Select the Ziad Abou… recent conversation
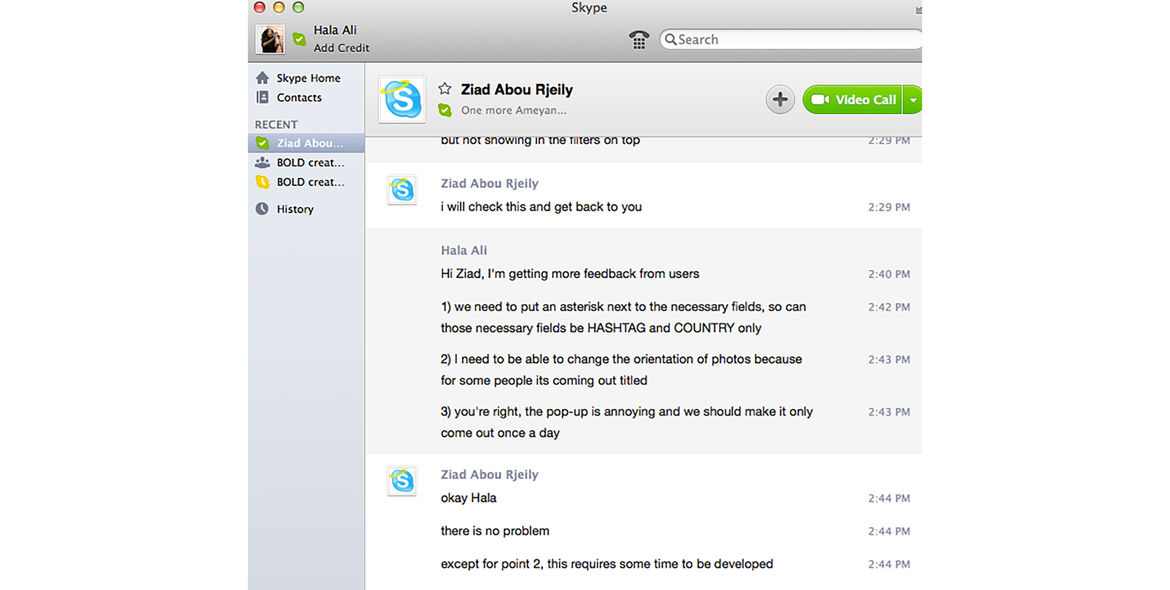This screenshot has height=590, width=1170. pyautogui.click(x=306, y=142)
